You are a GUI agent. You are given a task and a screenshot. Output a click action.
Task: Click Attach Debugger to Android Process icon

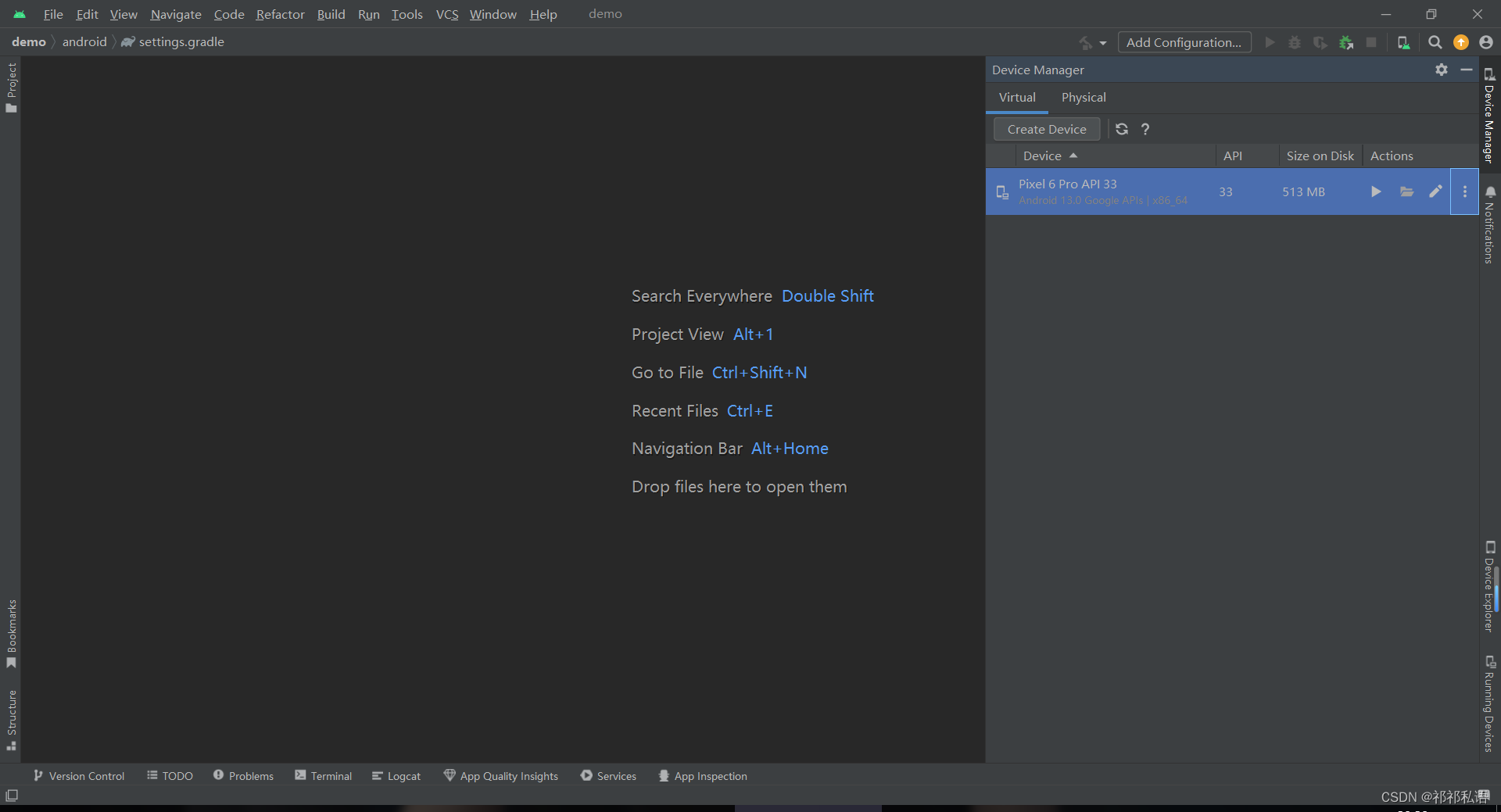click(x=1346, y=42)
